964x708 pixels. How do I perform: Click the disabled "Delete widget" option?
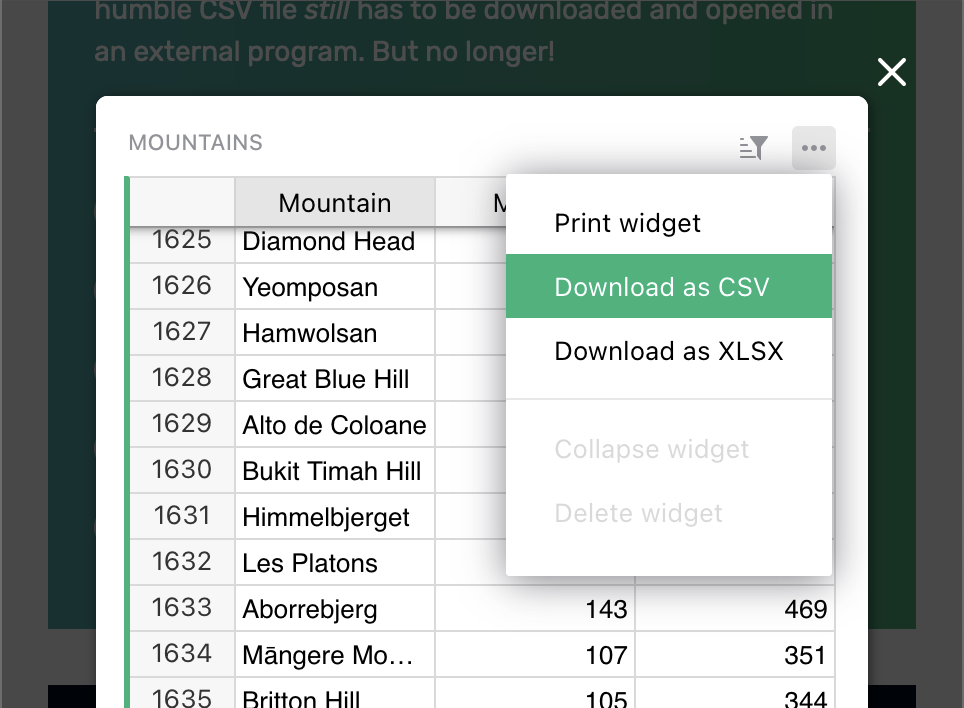[x=638, y=513]
